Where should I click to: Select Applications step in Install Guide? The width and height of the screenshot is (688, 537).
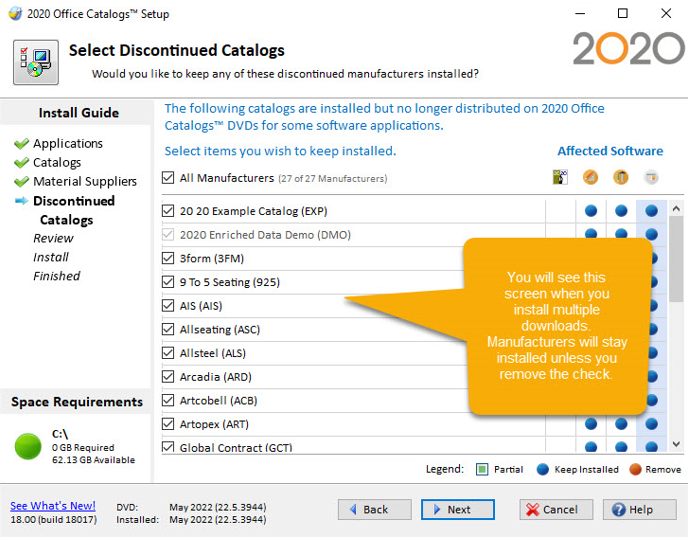68,143
